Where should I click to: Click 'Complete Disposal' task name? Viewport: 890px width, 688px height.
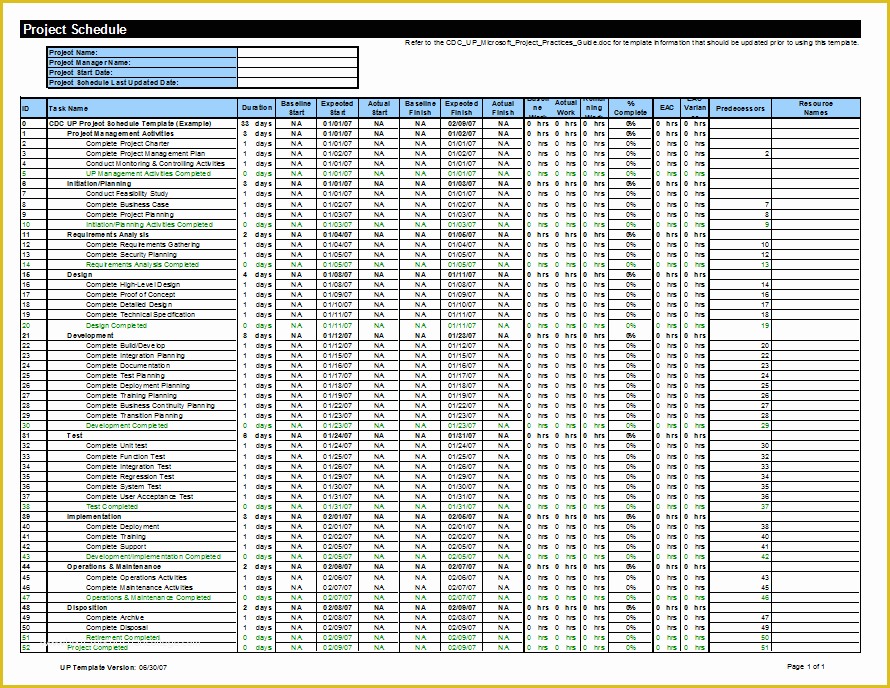tap(117, 628)
